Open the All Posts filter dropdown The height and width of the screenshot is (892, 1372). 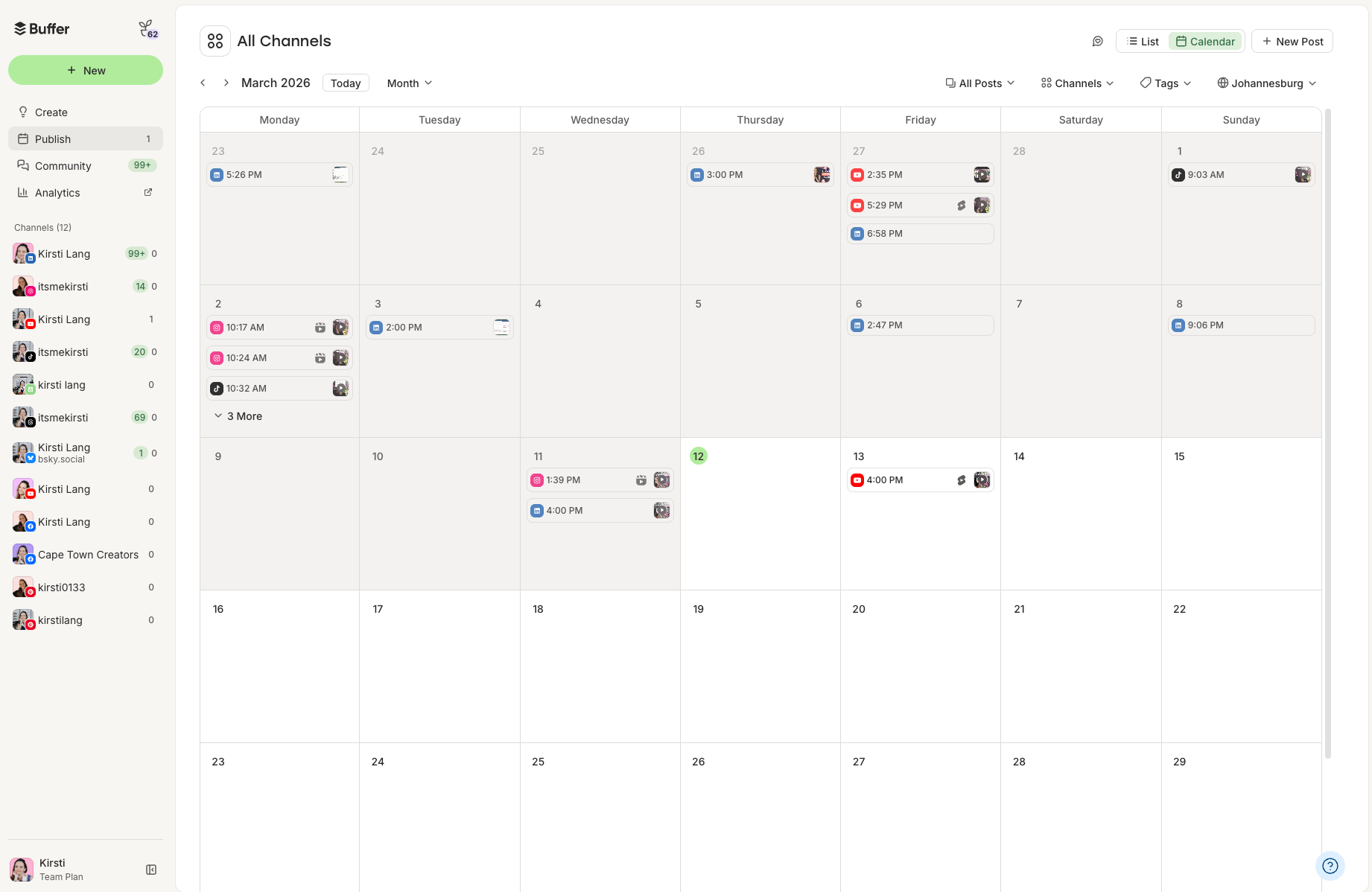pyautogui.click(x=979, y=83)
